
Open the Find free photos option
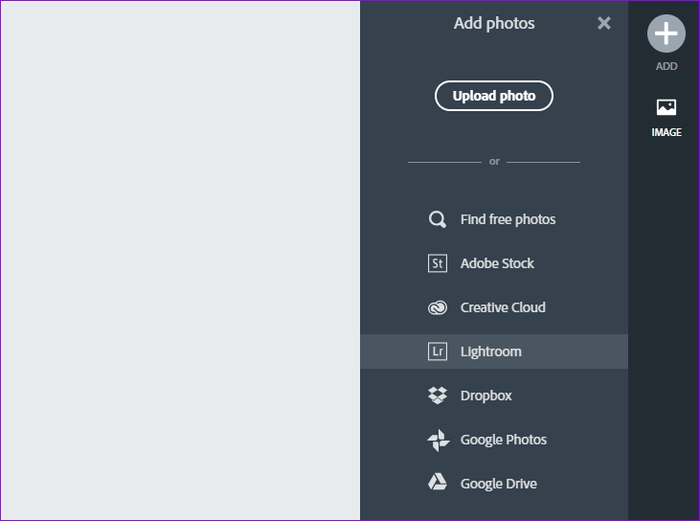[508, 220]
